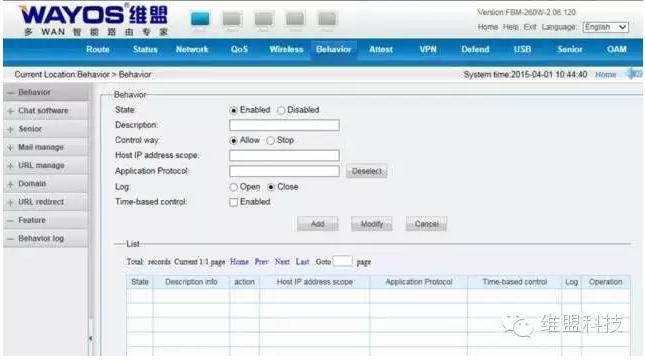The image size is (645, 363).
Task: Open the Behavior menu tab
Action: pyautogui.click(x=334, y=49)
